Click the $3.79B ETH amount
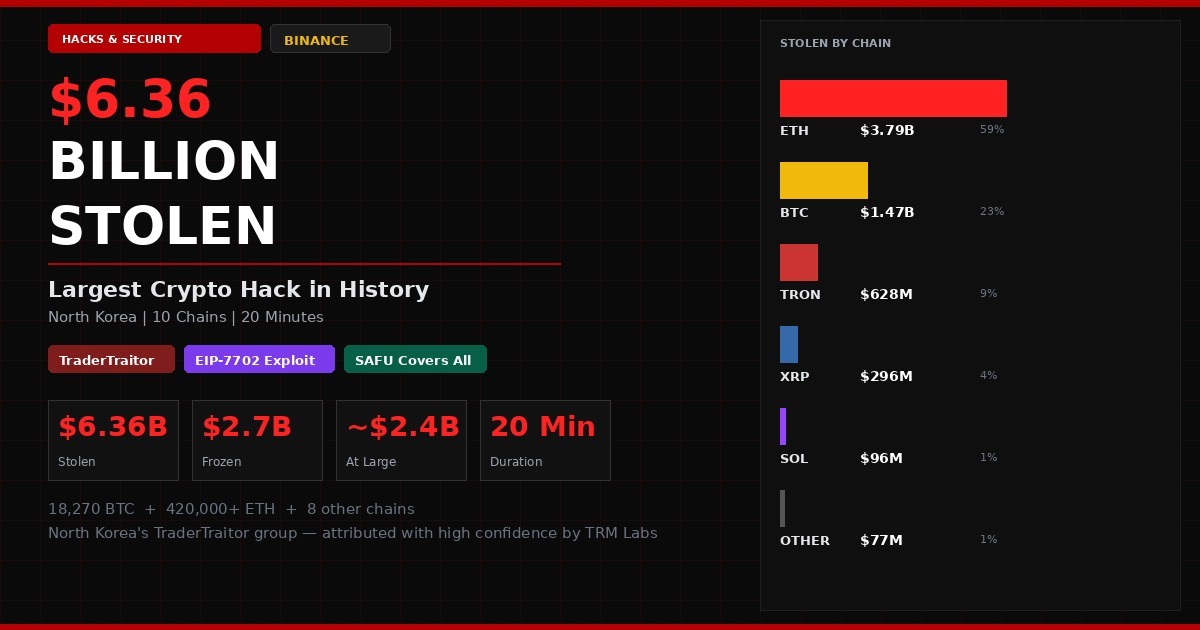Screen dimensions: 1200x630 887,131
